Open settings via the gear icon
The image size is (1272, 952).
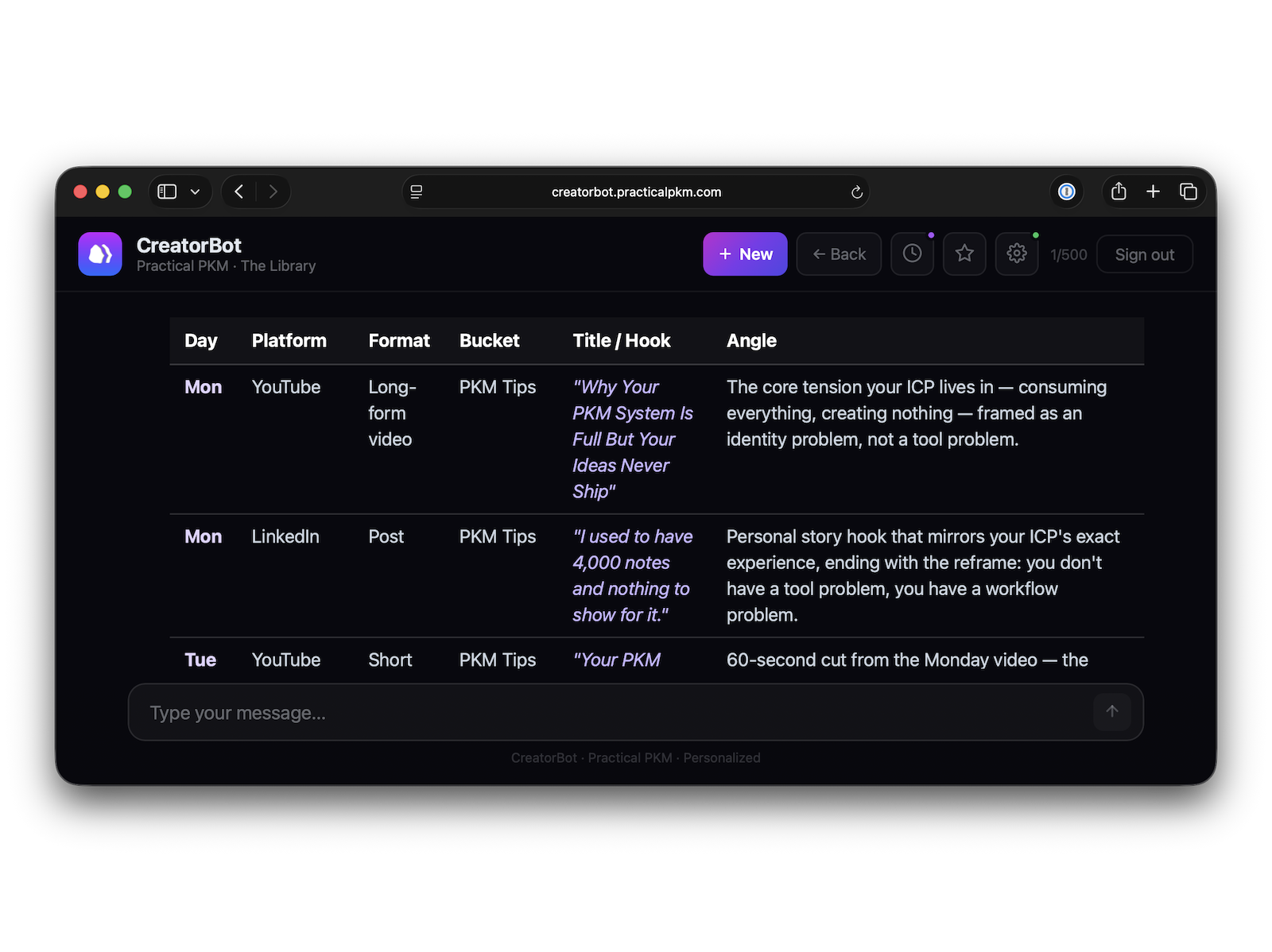(x=1017, y=254)
